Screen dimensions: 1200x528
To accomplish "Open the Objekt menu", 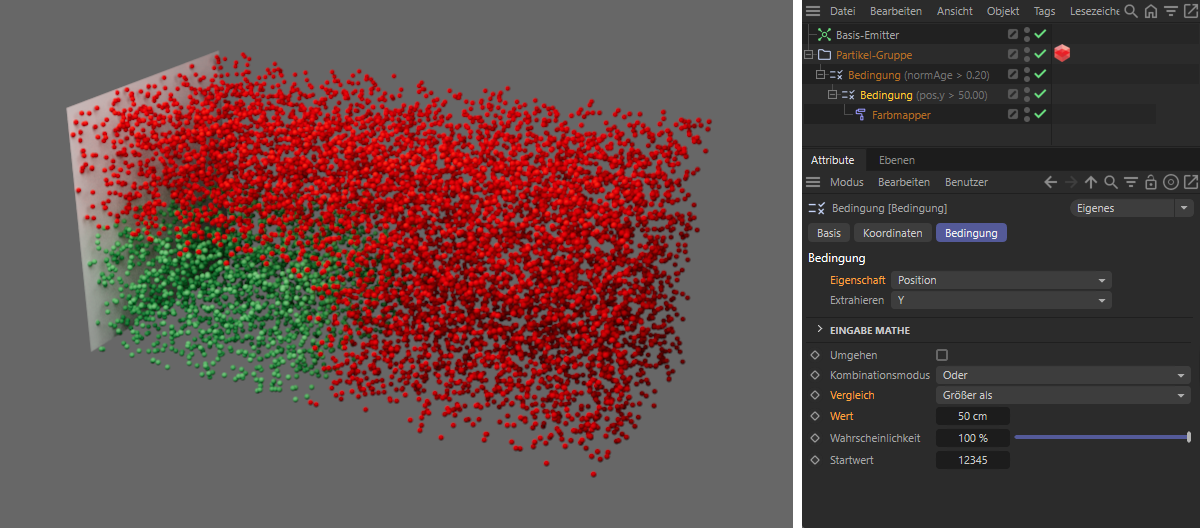I will click(1003, 11).
